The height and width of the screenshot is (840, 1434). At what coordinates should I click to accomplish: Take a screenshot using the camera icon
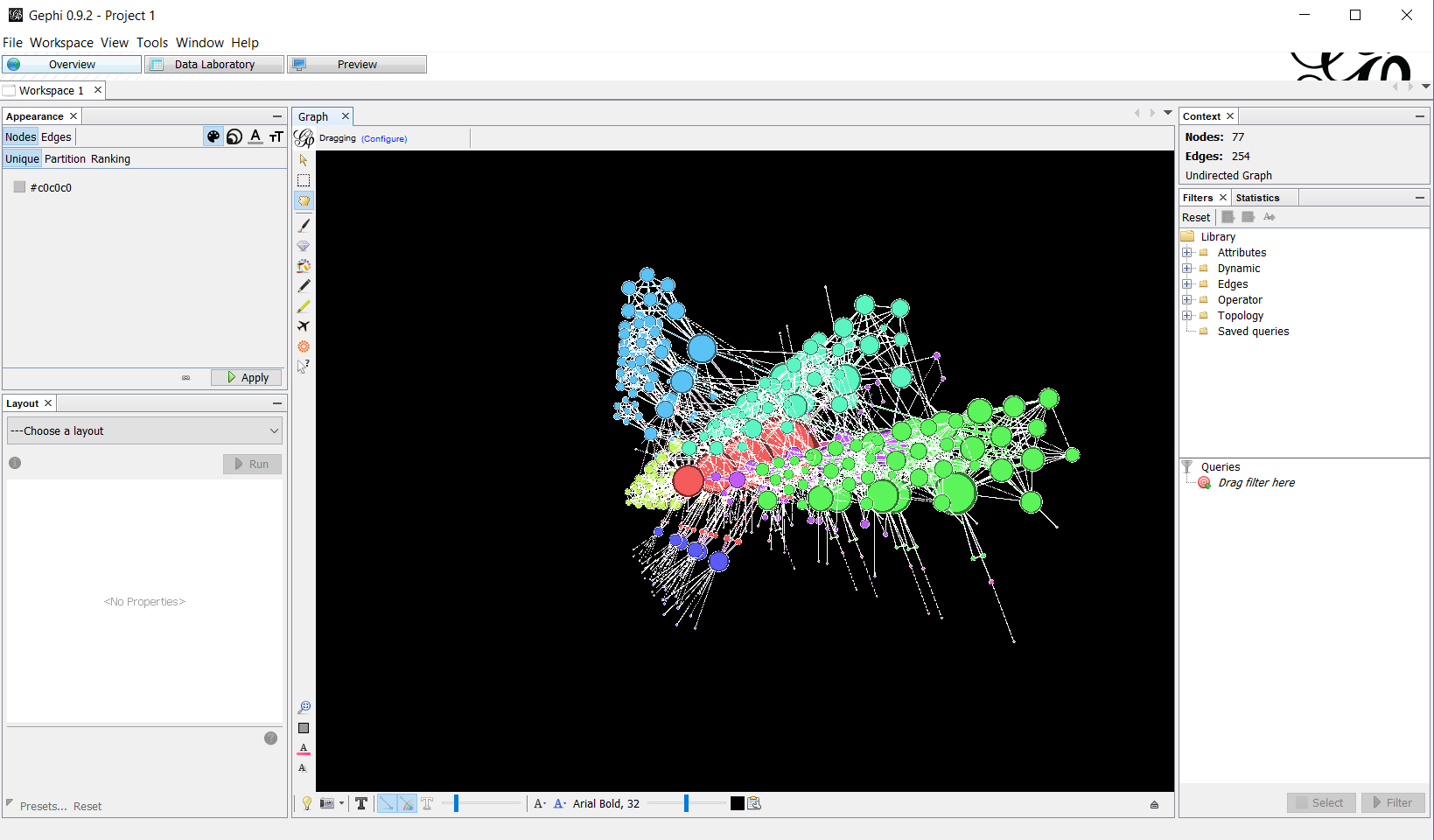pos(326,803)
